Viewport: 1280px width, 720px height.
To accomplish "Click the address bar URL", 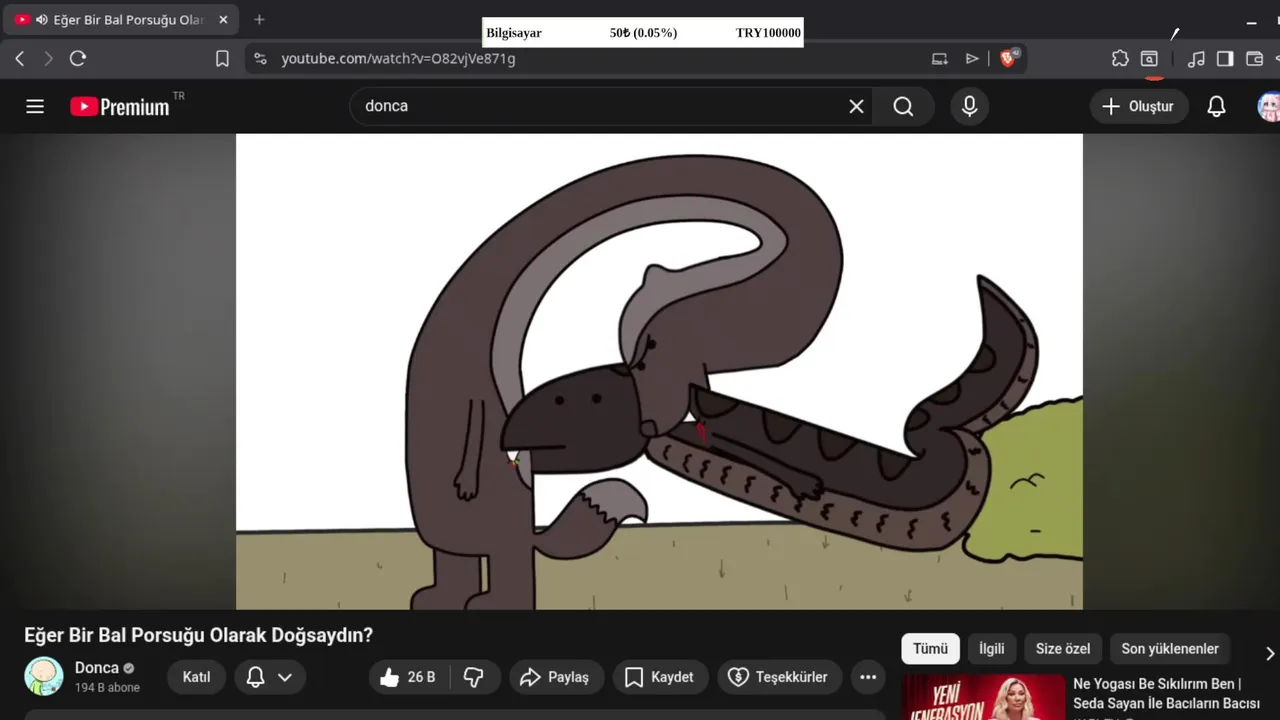I will [x=398, y=59].
